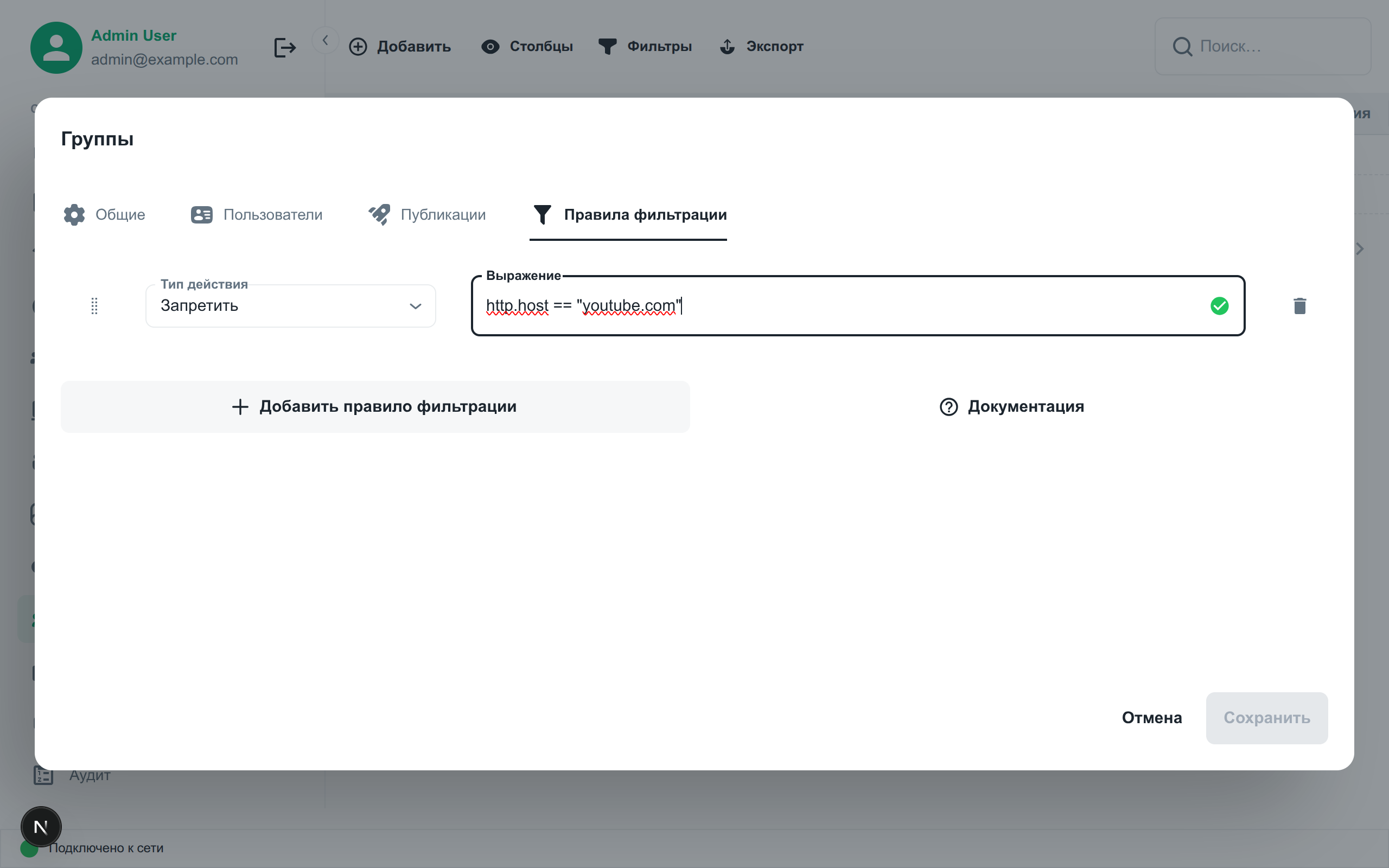Click the Admin User avatar
The image size is (1389, 868).
point(56,48)
